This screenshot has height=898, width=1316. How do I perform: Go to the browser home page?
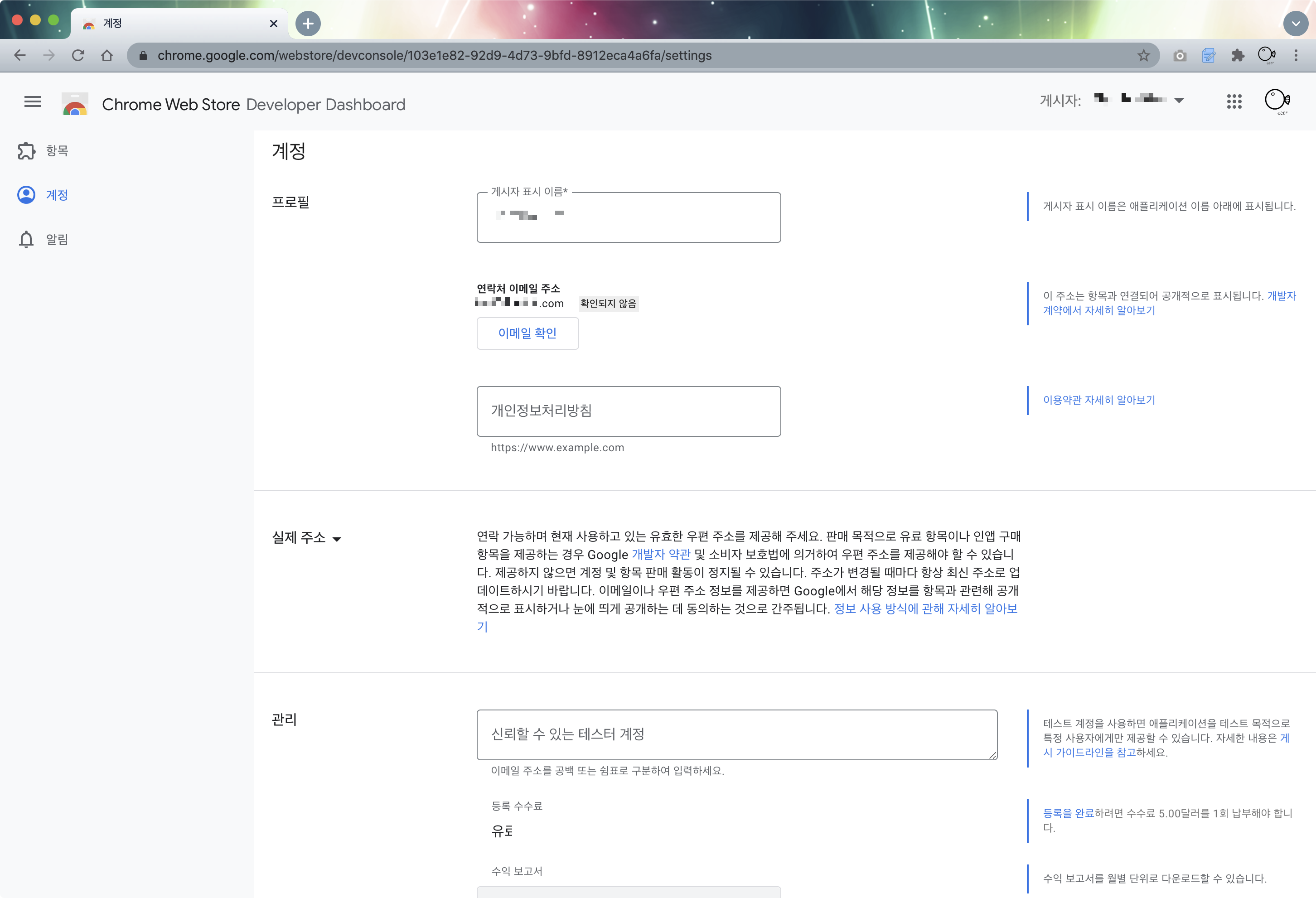pos(107,55)
